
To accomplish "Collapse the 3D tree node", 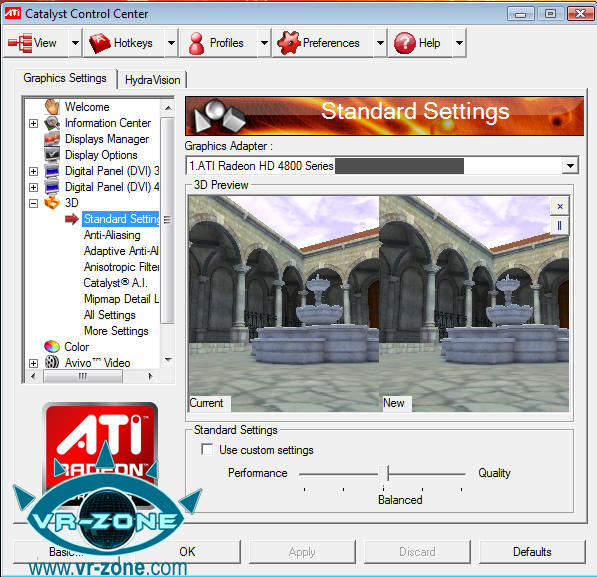I will [34, 203].
